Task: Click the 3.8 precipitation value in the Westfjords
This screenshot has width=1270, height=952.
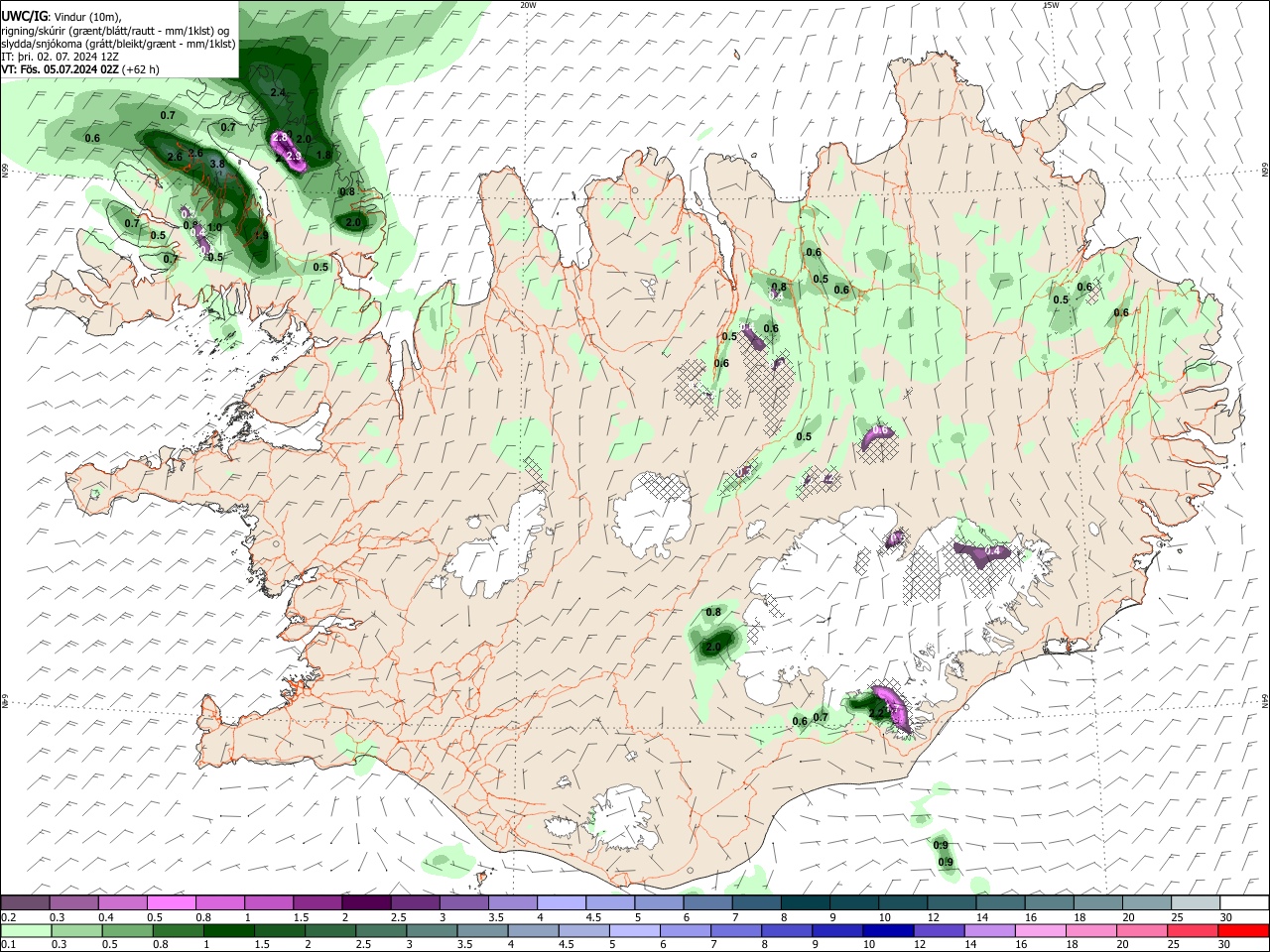Action: [x=217, y=164]
